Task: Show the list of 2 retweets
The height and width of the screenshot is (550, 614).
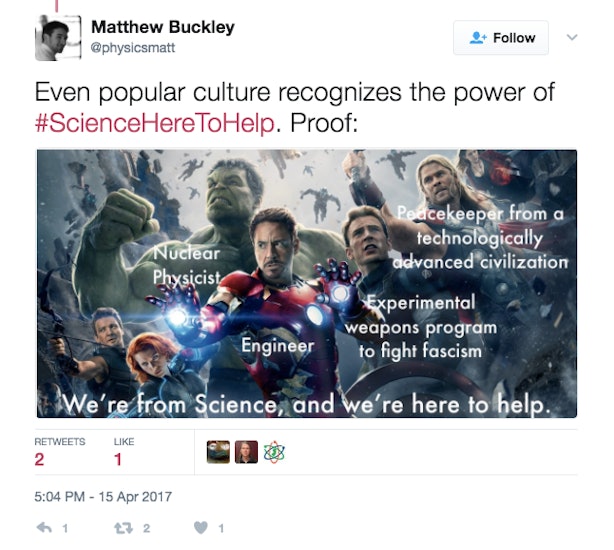Action: (x=60, y=452)
